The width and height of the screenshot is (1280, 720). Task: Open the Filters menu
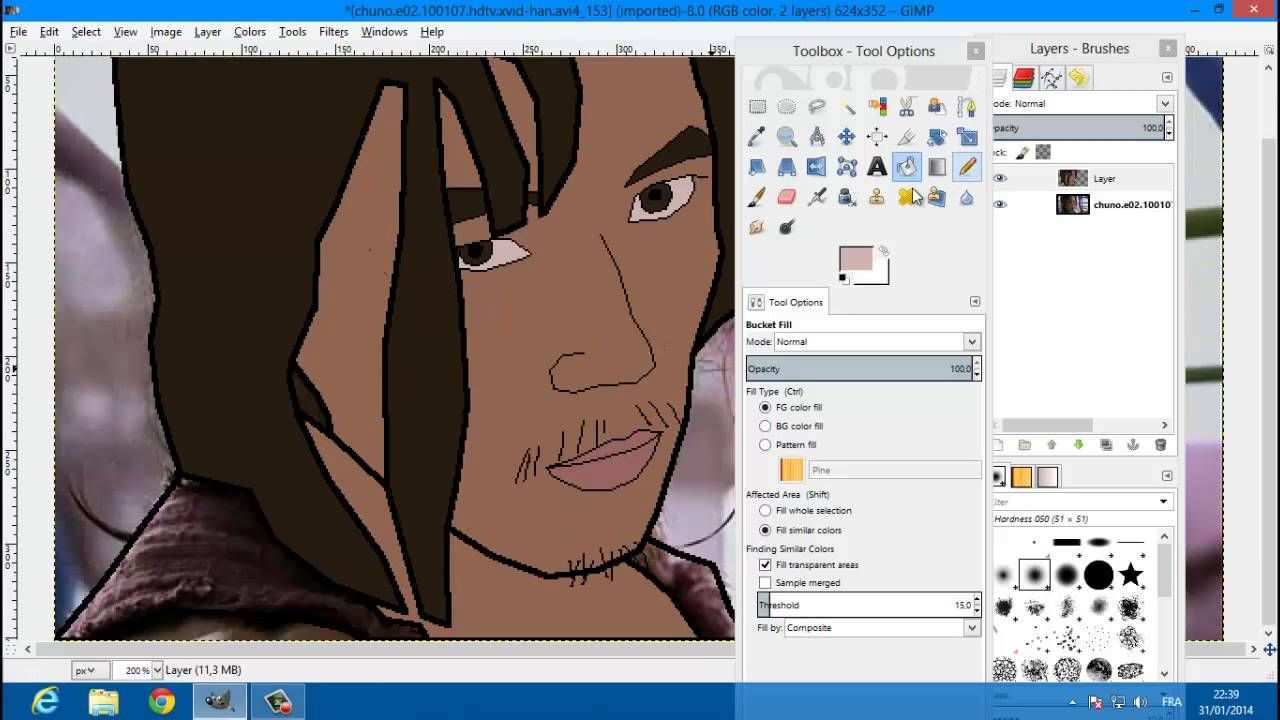pyautogui.click(x=333, y=32)
